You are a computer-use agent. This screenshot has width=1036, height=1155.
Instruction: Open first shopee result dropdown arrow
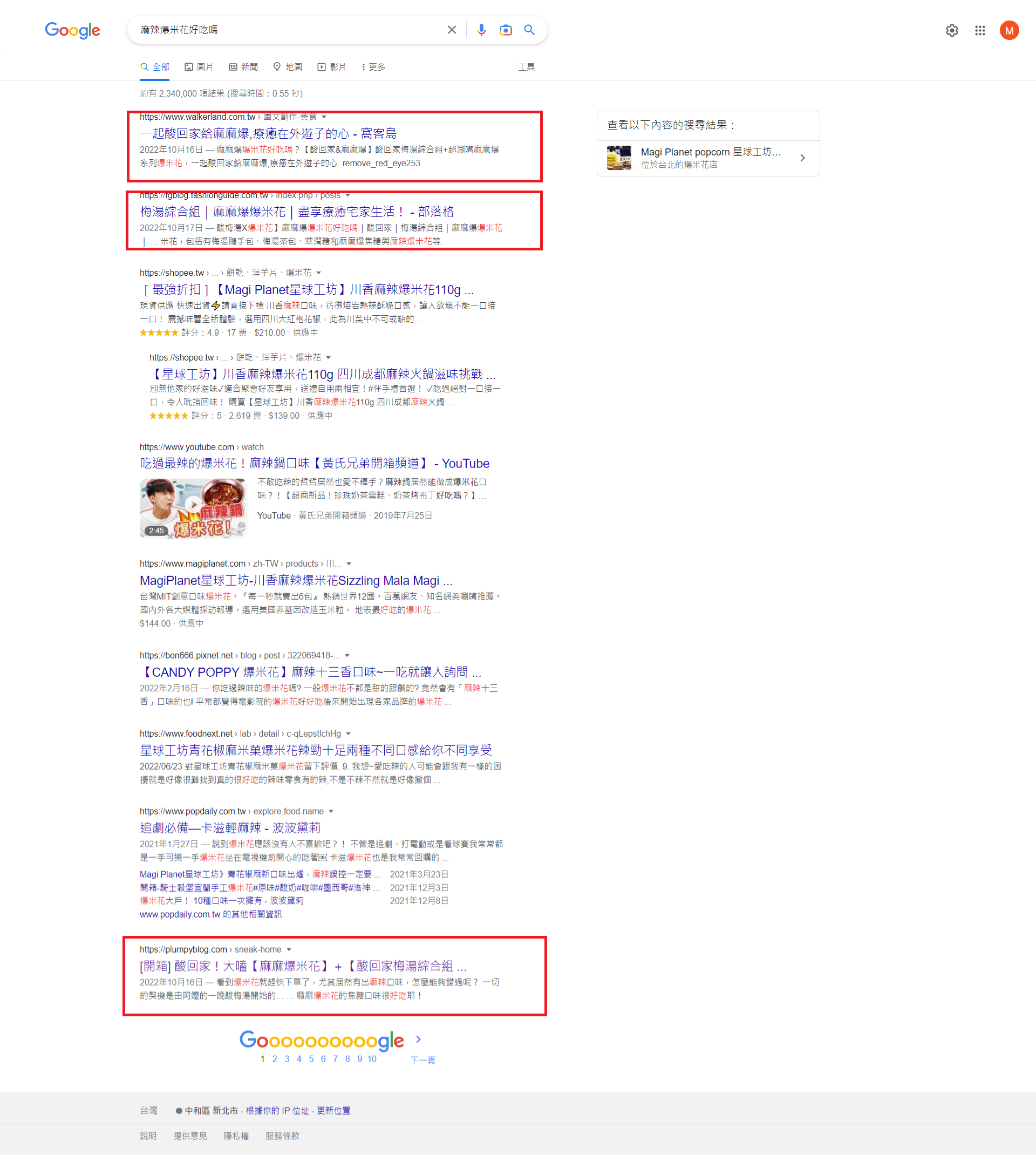[x=319, y=273]
